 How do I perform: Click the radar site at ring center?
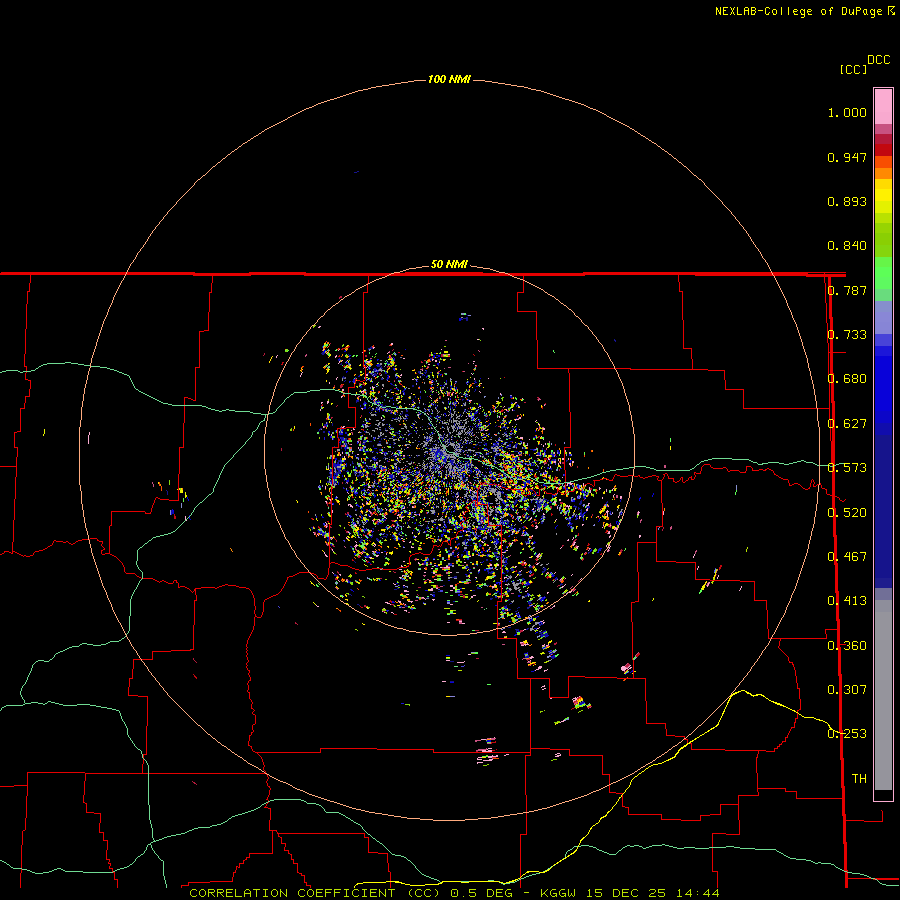pos(449,449)
